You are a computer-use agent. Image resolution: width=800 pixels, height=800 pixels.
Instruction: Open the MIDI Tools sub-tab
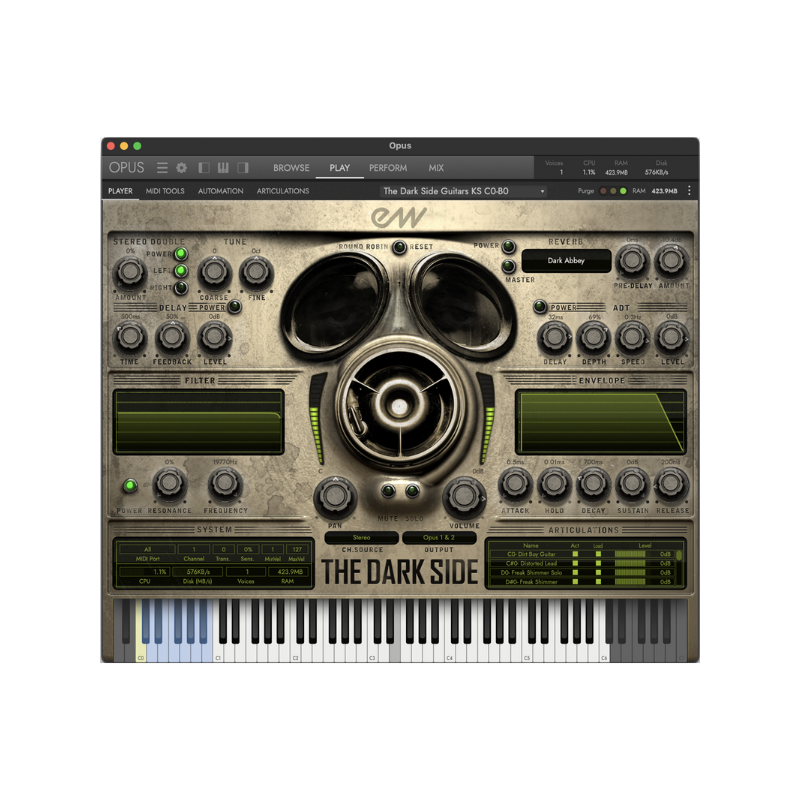[165, 191]
